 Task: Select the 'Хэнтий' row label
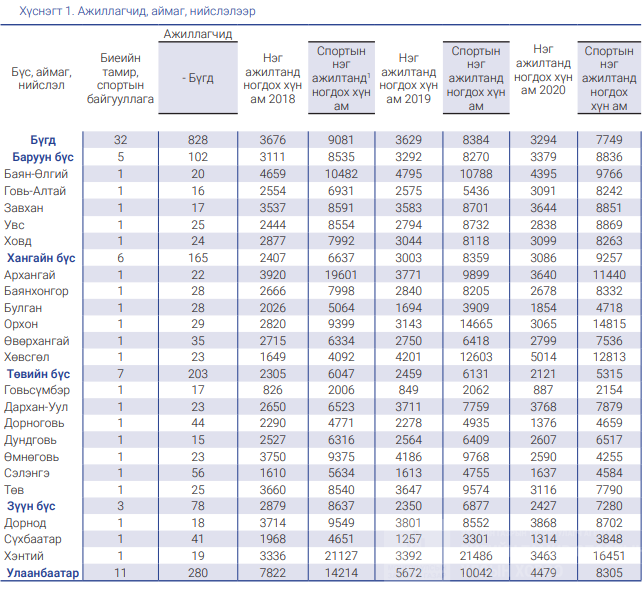tap(24, 556)
